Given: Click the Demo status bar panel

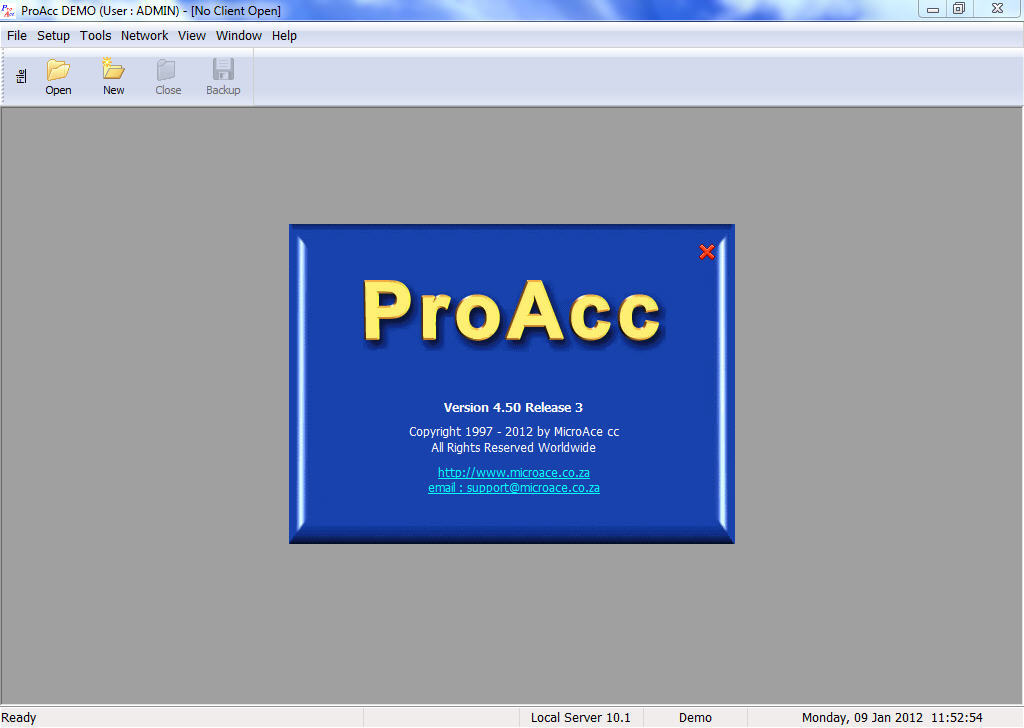Looking at the screenshot, I should 694,717.
